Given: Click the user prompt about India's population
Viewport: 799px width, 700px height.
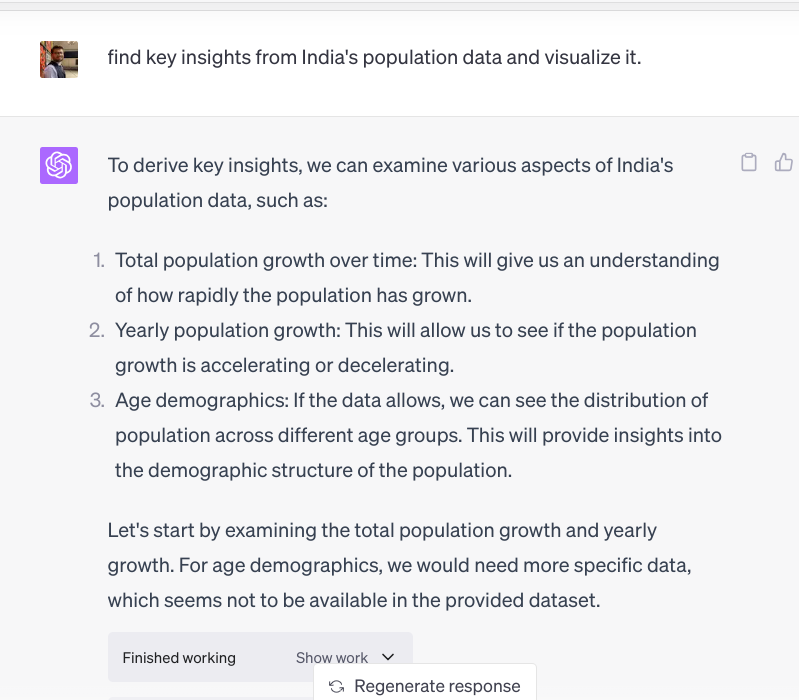Looking at the screenshot, I should [x=374, y=57].
